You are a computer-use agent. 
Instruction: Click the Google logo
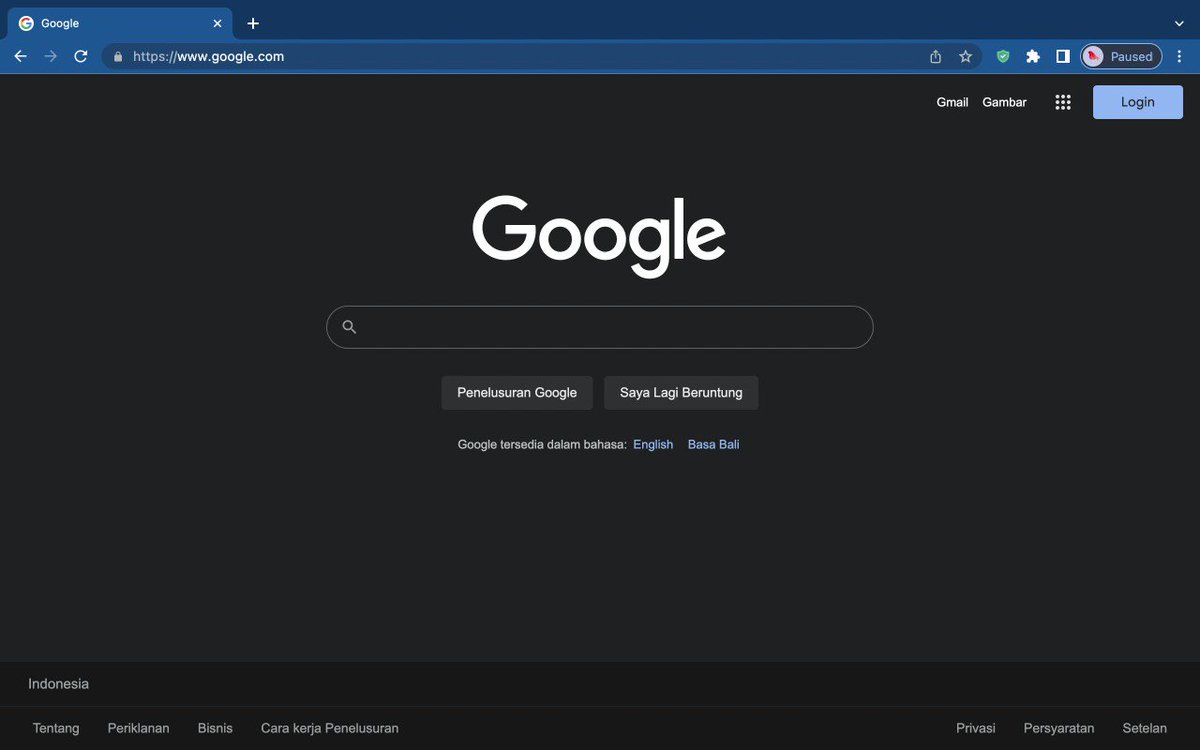(599, 236)
